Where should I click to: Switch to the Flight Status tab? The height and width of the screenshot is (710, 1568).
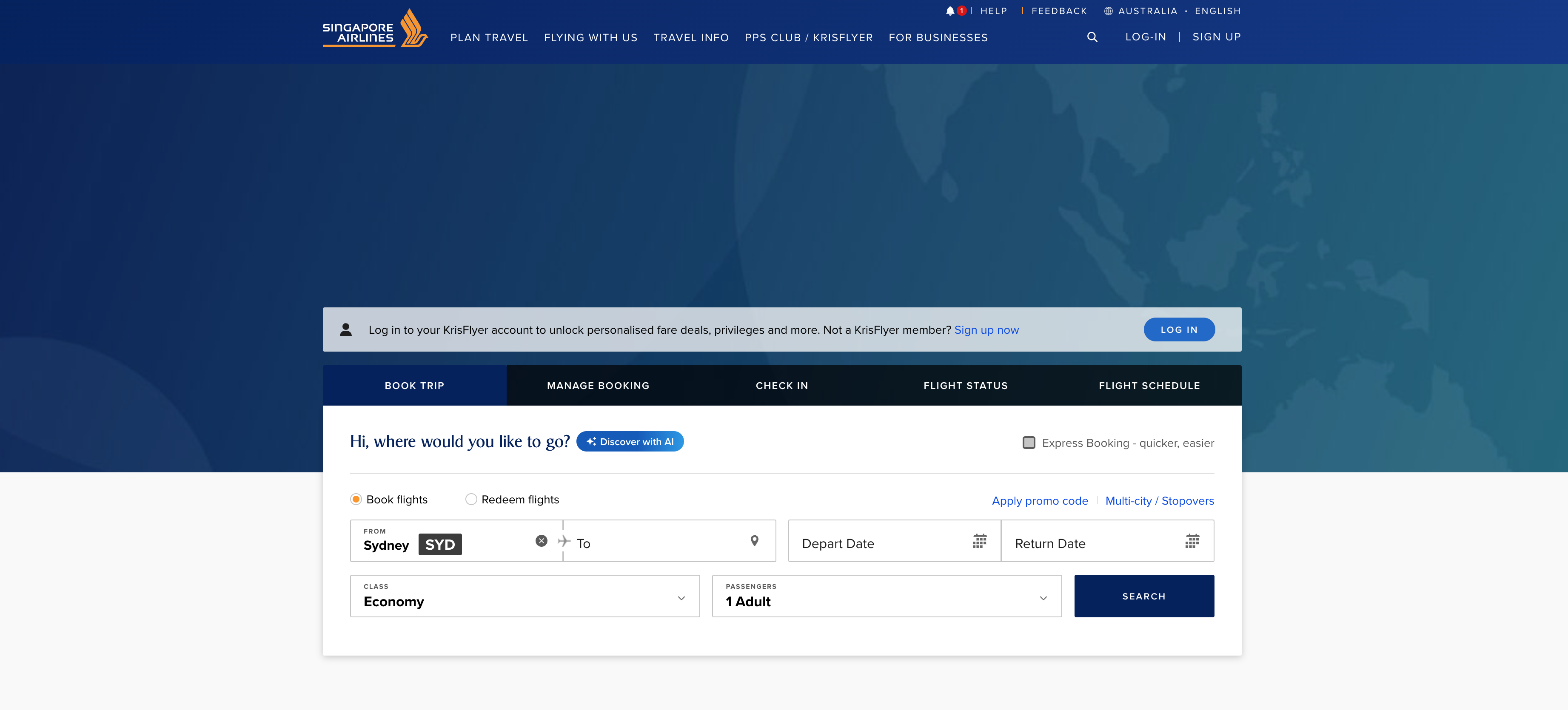(966, 386)
